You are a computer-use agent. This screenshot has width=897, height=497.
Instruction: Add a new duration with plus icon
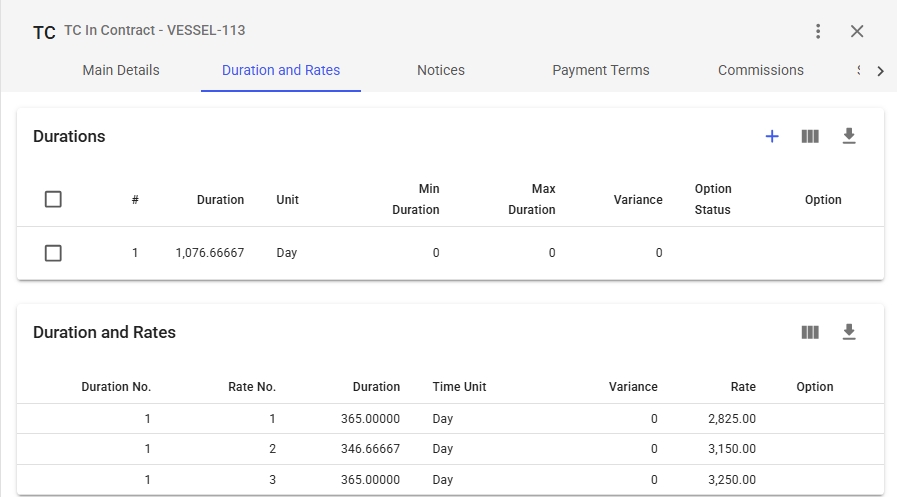click(772, 136)
